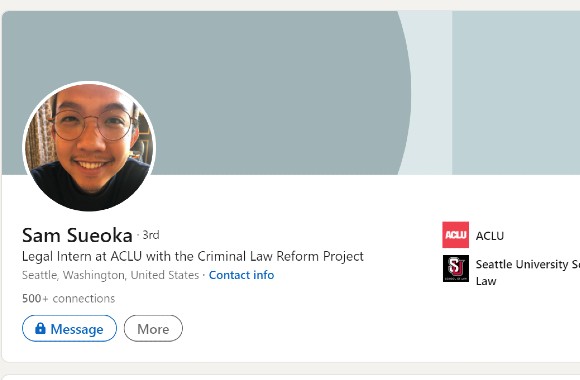Click the card edge below the profile
This screenshot has width=580, height=380.
pos(290,363)
